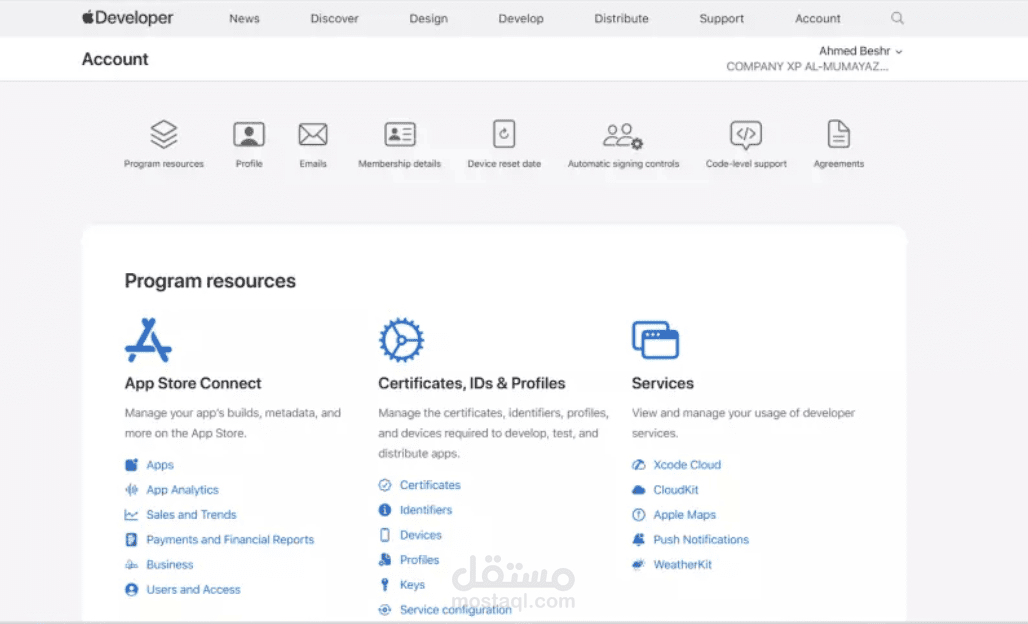Click the App Store Connect heading

pos(193,383)
